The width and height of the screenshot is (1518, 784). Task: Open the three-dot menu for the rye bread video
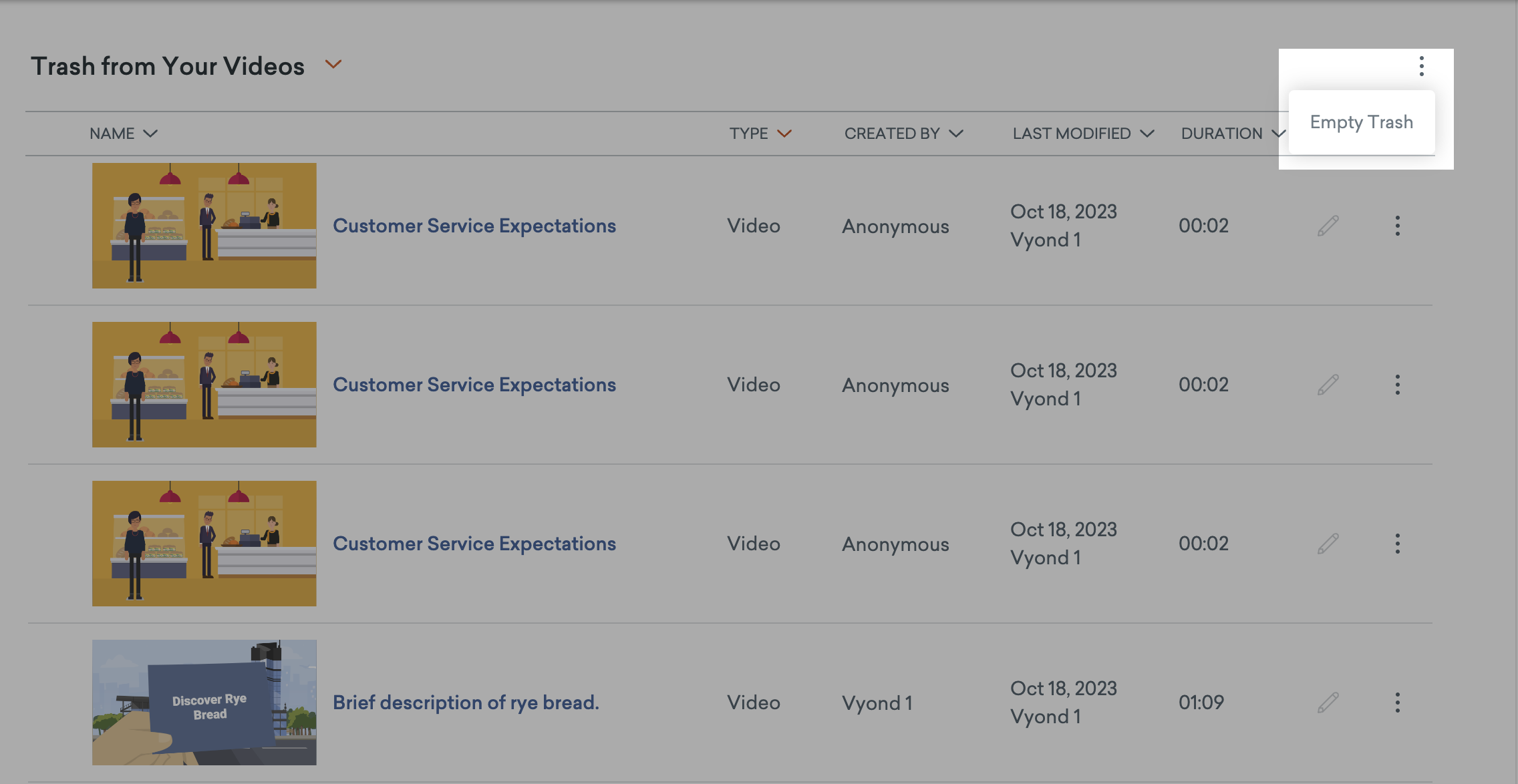click(1397, 702)
